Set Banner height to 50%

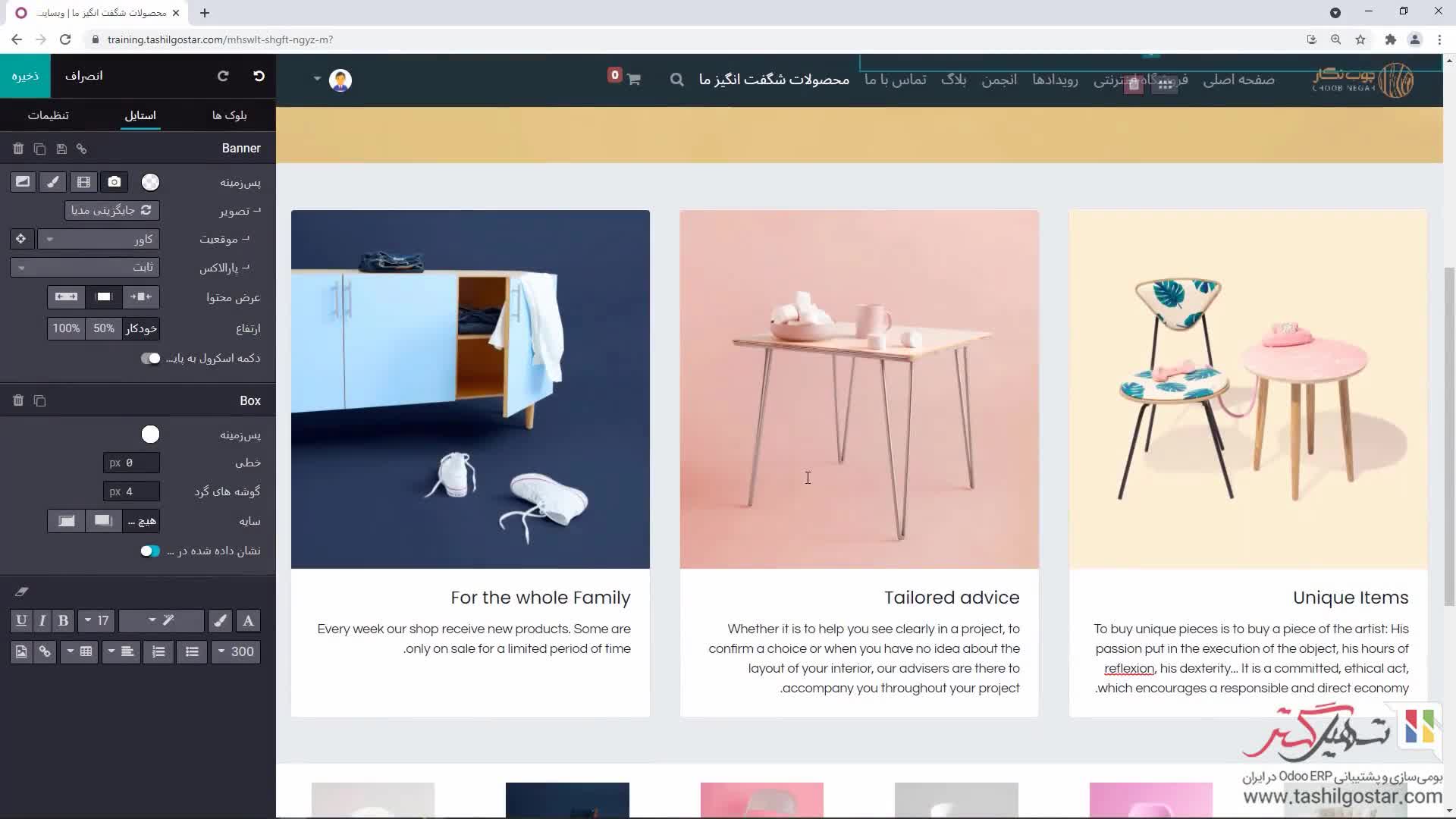click(104, 328)
